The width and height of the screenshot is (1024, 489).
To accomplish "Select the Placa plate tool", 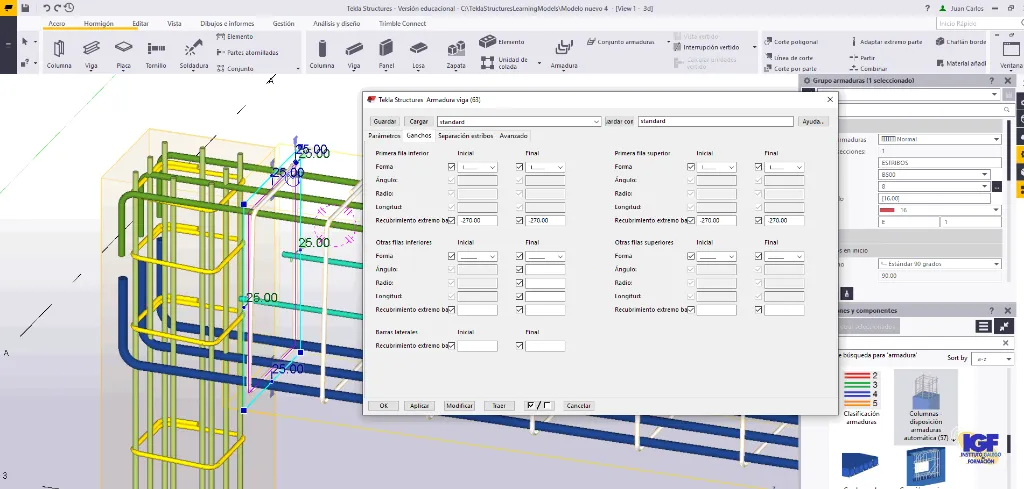I will pyautogui.click(x=123, y=54).
